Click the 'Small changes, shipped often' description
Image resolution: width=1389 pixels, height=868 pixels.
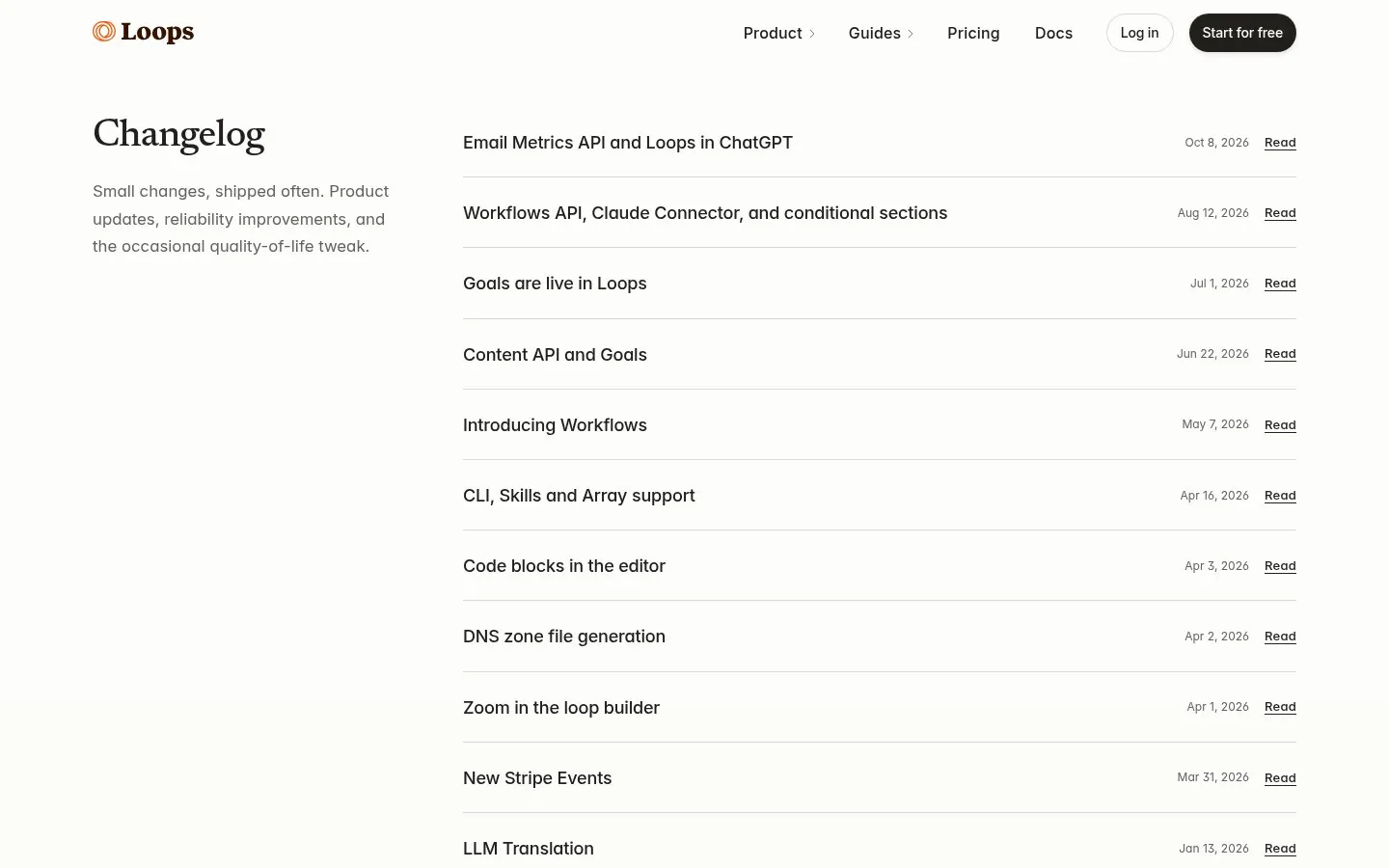[x=241, y=219]
